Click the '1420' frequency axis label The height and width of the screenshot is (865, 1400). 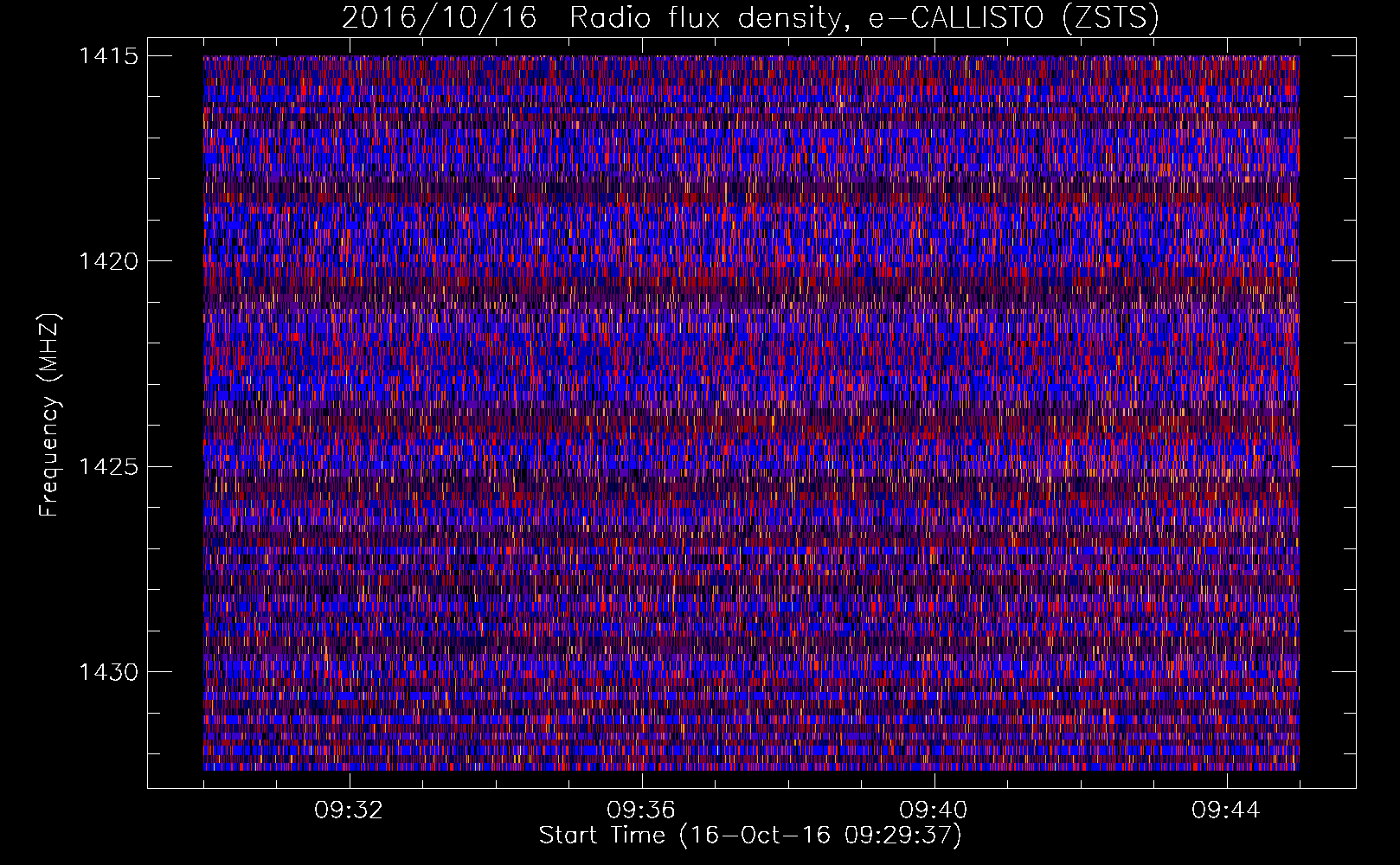coord(108,261)
